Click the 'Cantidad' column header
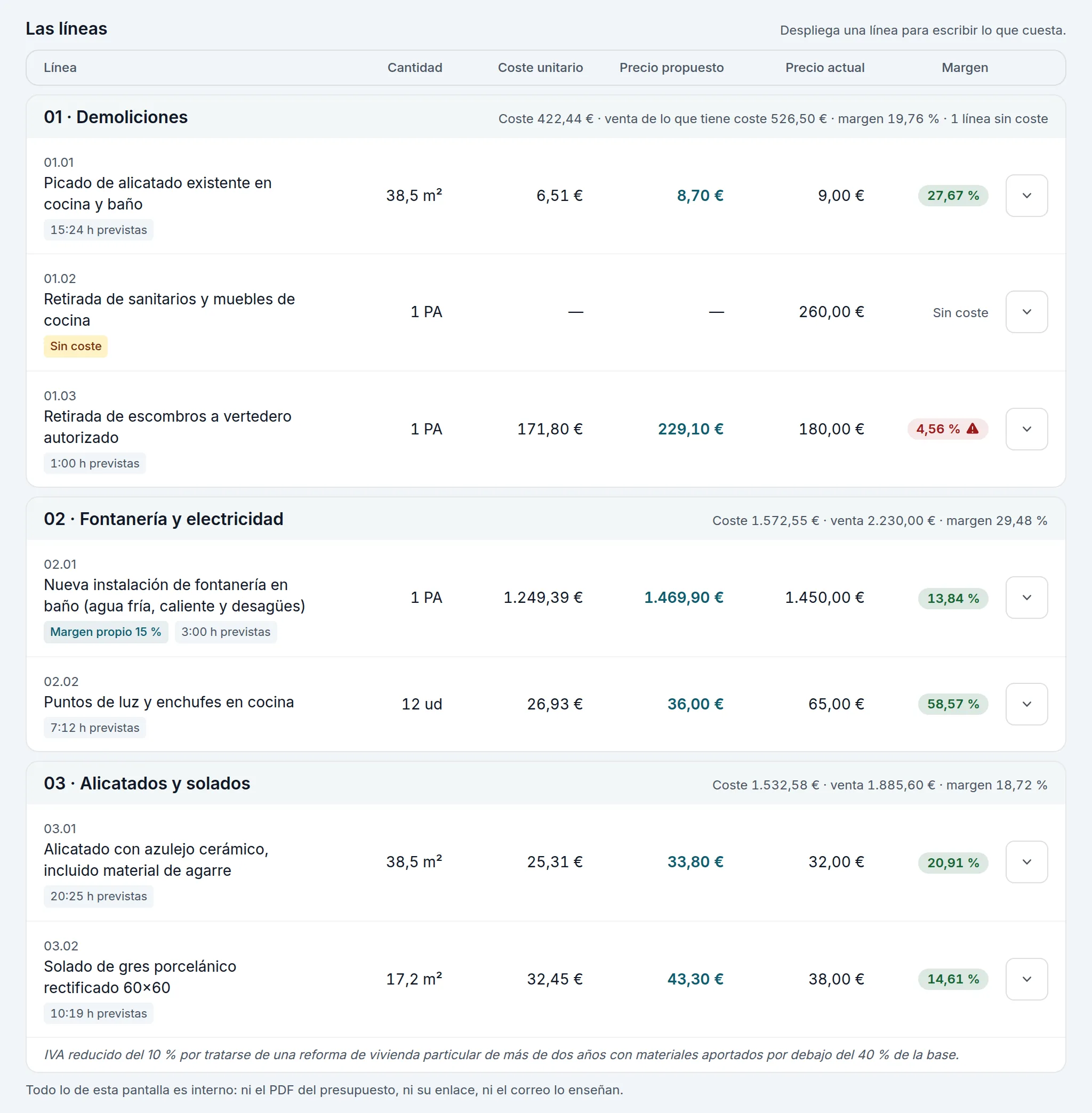 click(x=415, y=68)
